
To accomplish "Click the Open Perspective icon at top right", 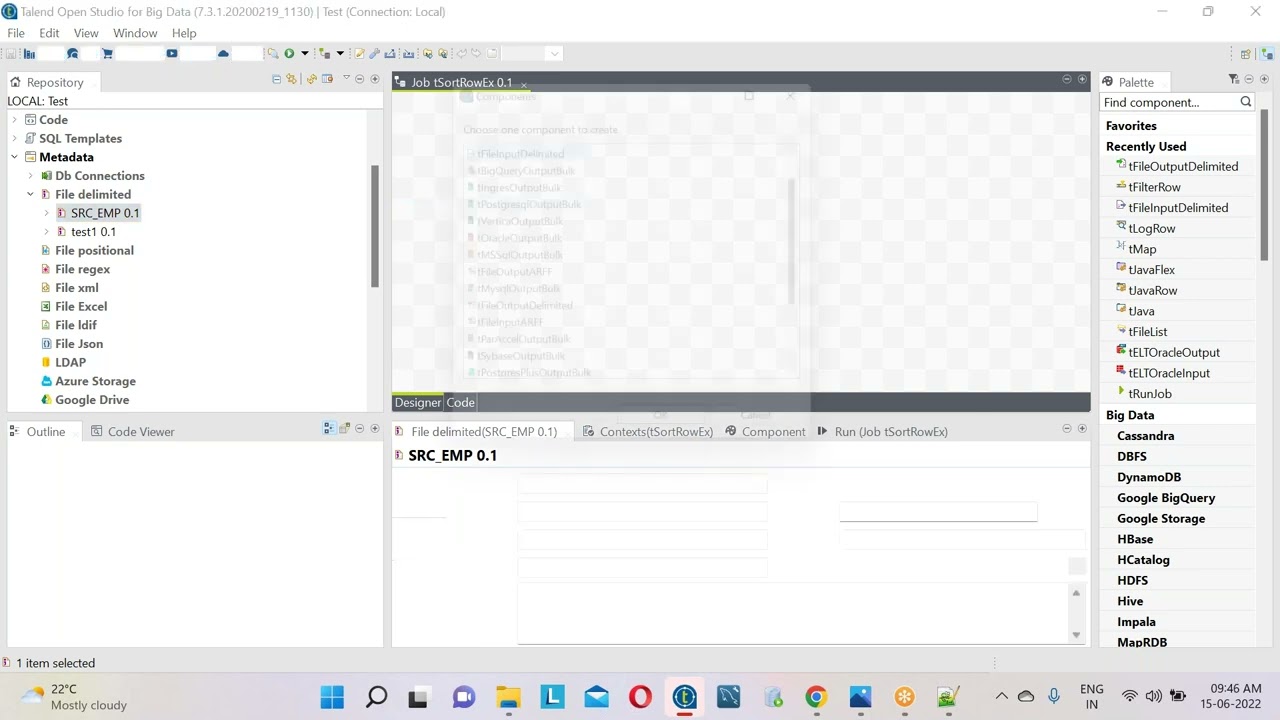I will point(1246,54).
